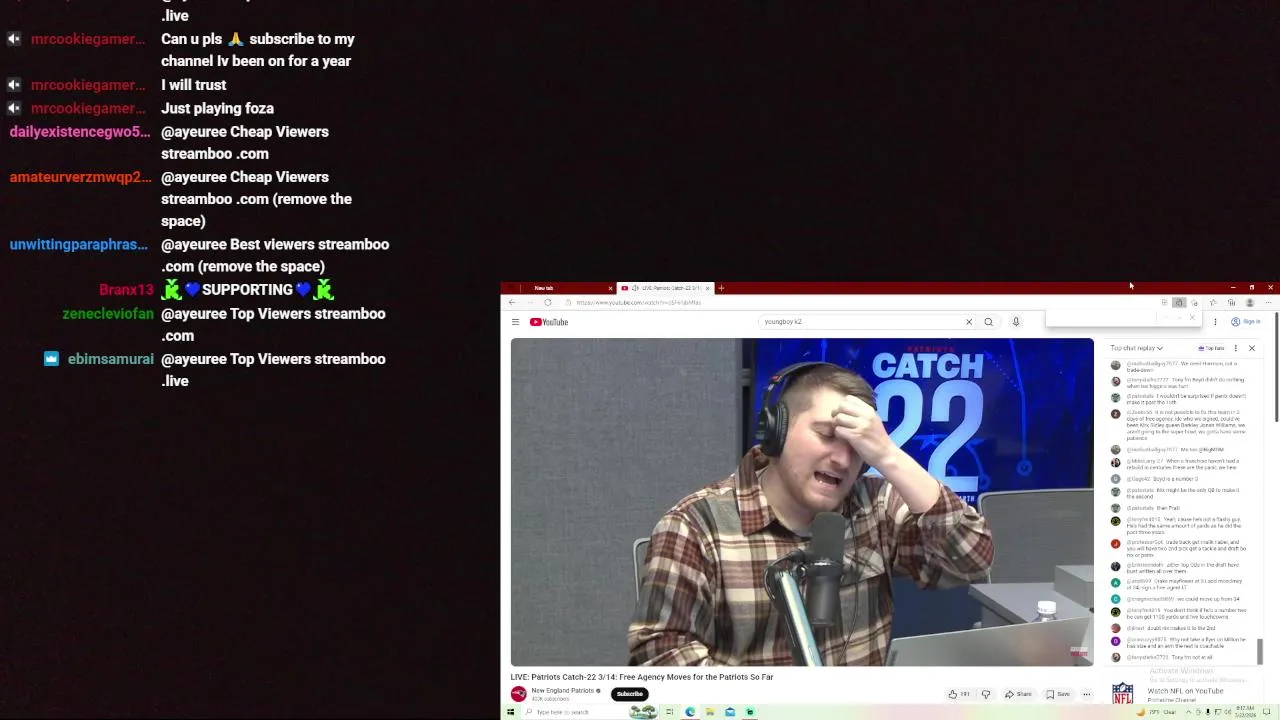The image size is (1280, 720).
Task: Launch Microsoft Edge from the taskbar
Action: (689, 712)
